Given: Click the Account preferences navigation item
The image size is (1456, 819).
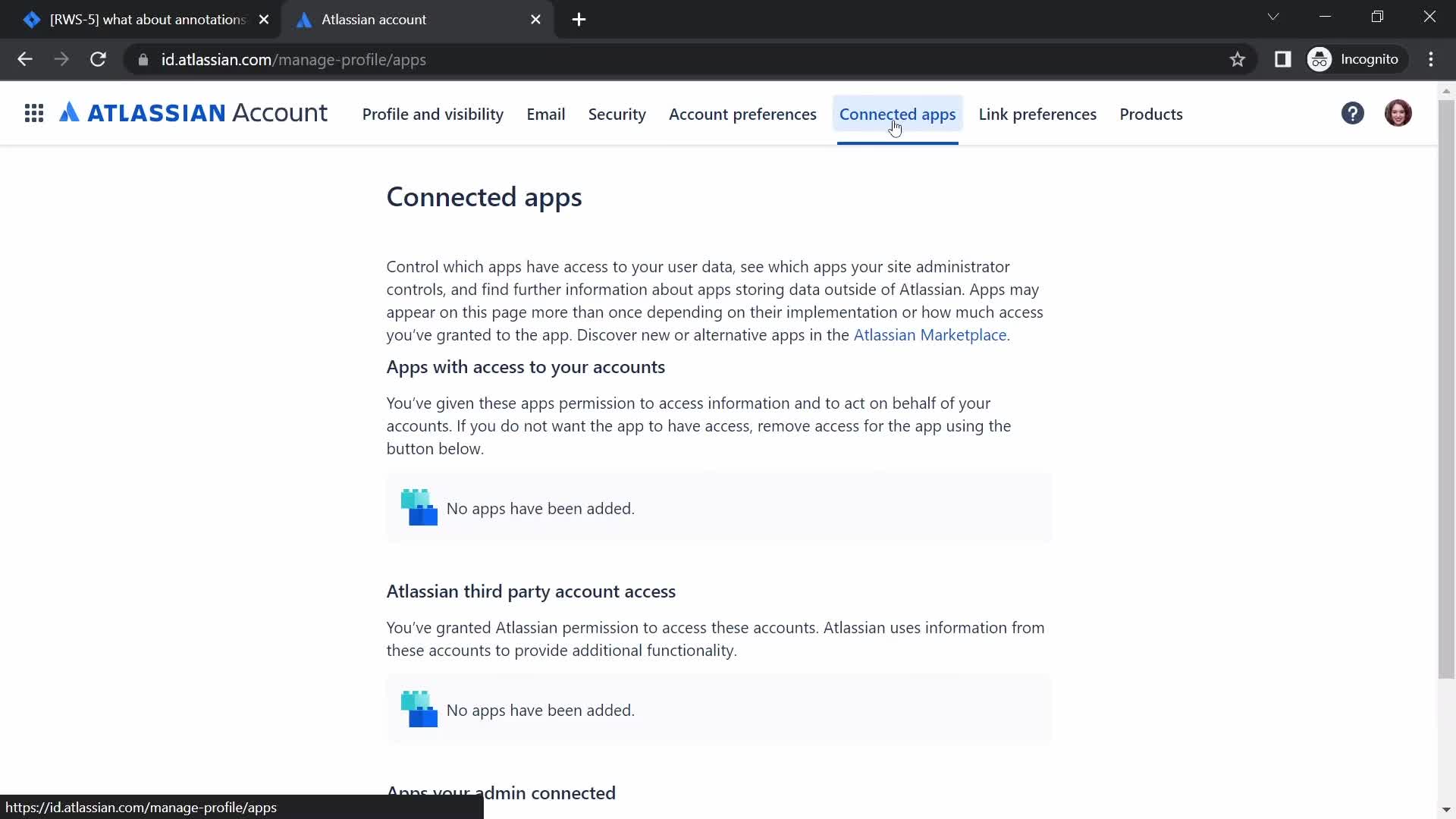Looking at the screenshot, I should [742, 114].
